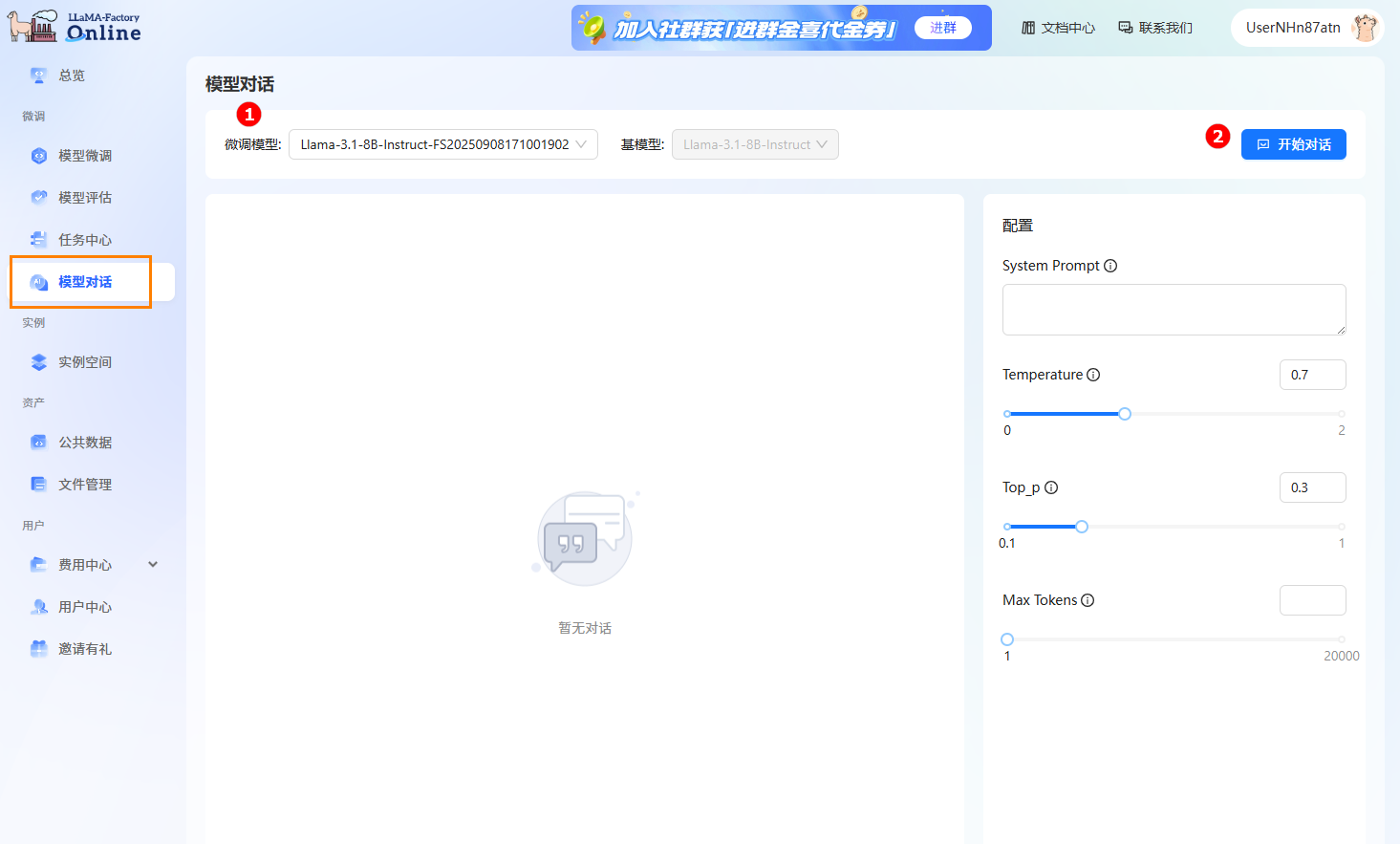The image size is (1400, 844).
Task: Click the 进群 banner button
Action: pyautogui.click(x=942, y=28)
